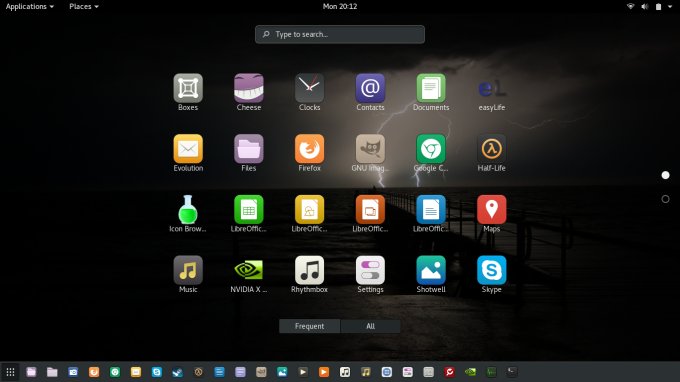The image size is (680, 382).
Task: Launch the yellow LibreOffice Draw icon
Action: [309, 210]
